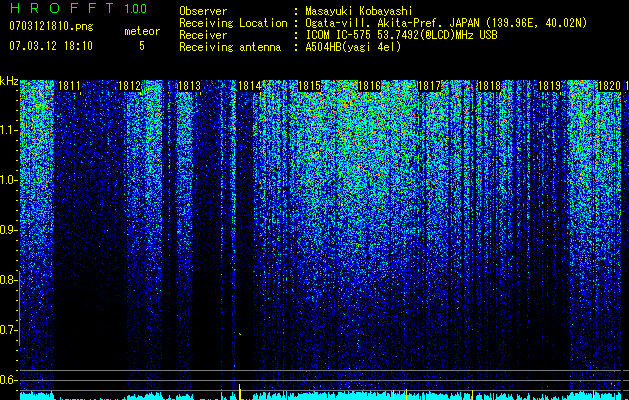The image size is (629, 400).
Task: Click the 1819 time marker
Action: [x=549, y=86]
